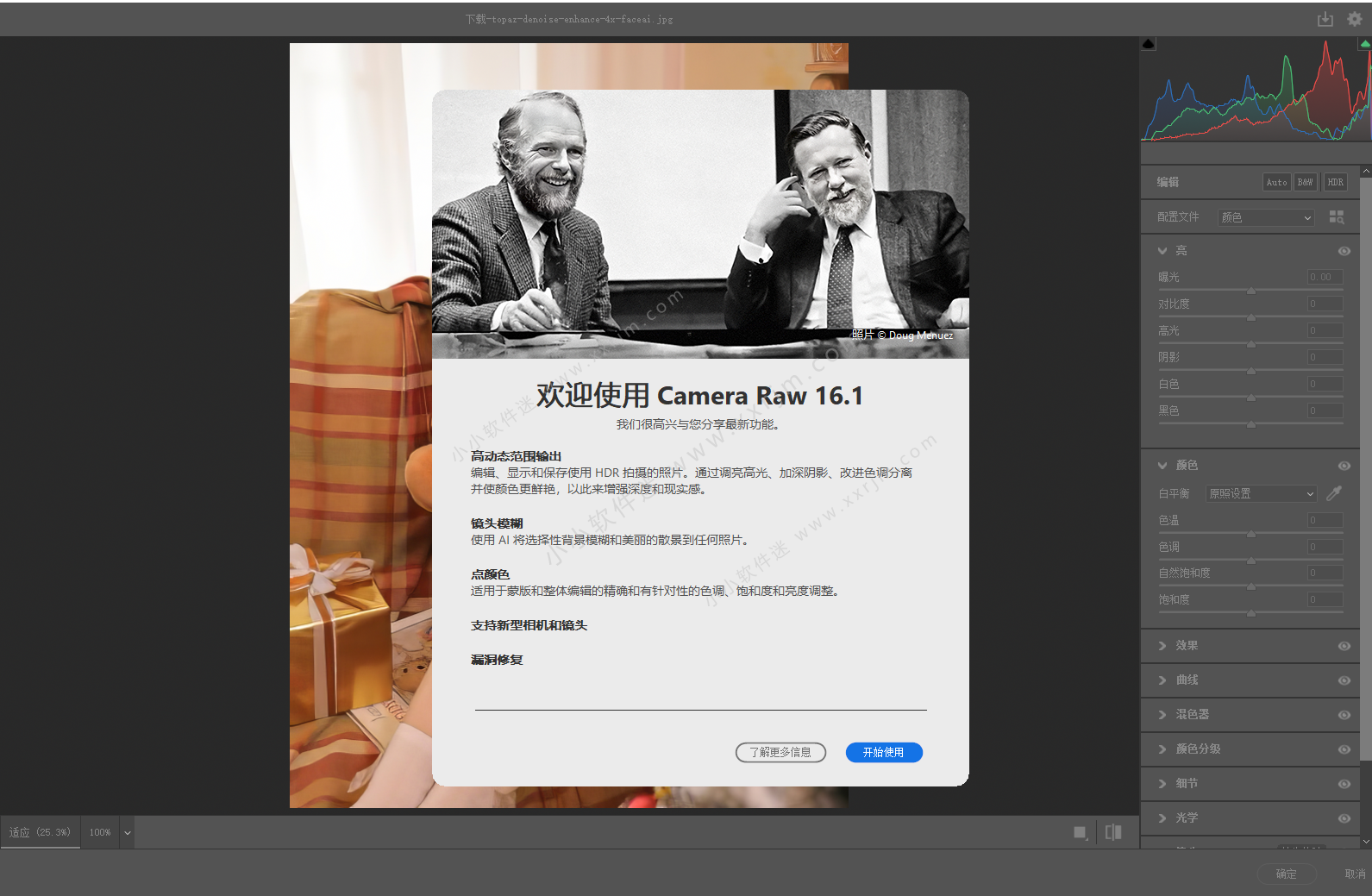The height and width of the screenshot is (896, 1372).
Task: Open the 白平衡 white balance dropdown
Action: 1261,493
